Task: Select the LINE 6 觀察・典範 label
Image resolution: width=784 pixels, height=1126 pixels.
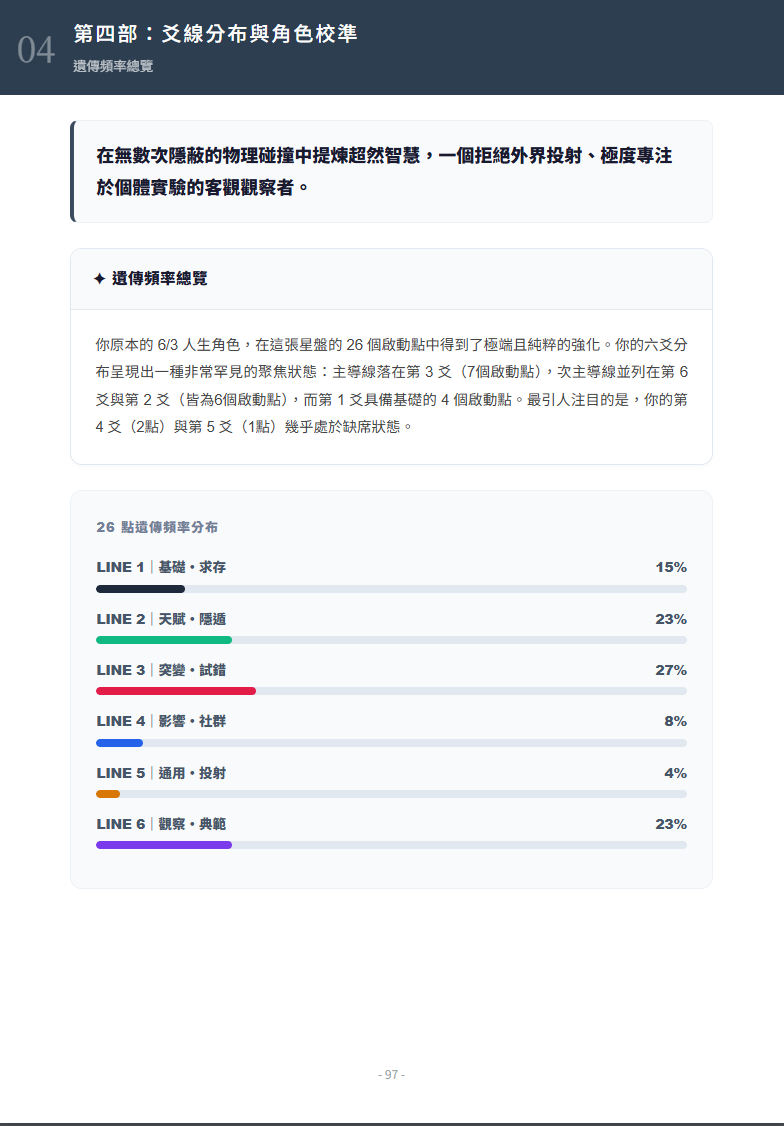Action: click(x=161, y=824)
